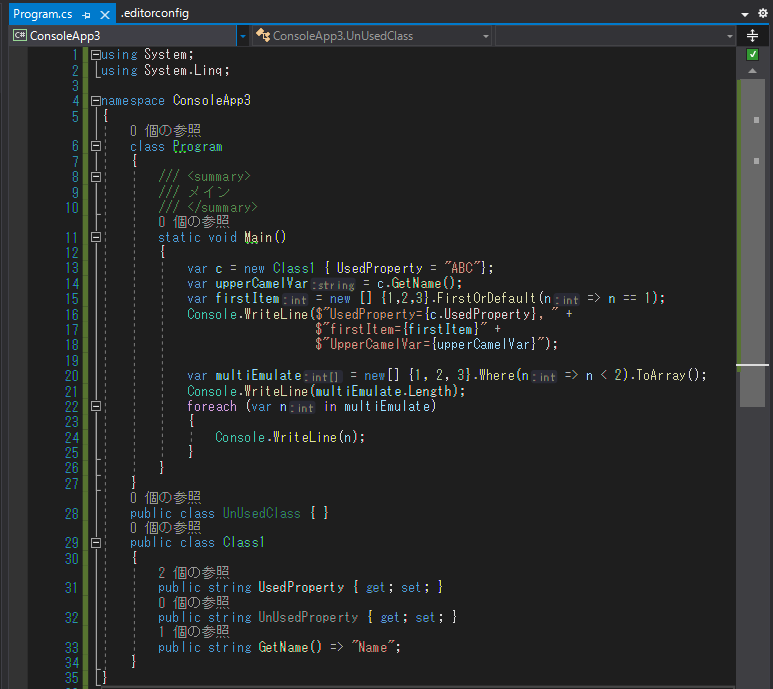Viewport: 773px width, 689px height.
Task: Click the UnUsedProperty property name
Action: pos(308,618)
